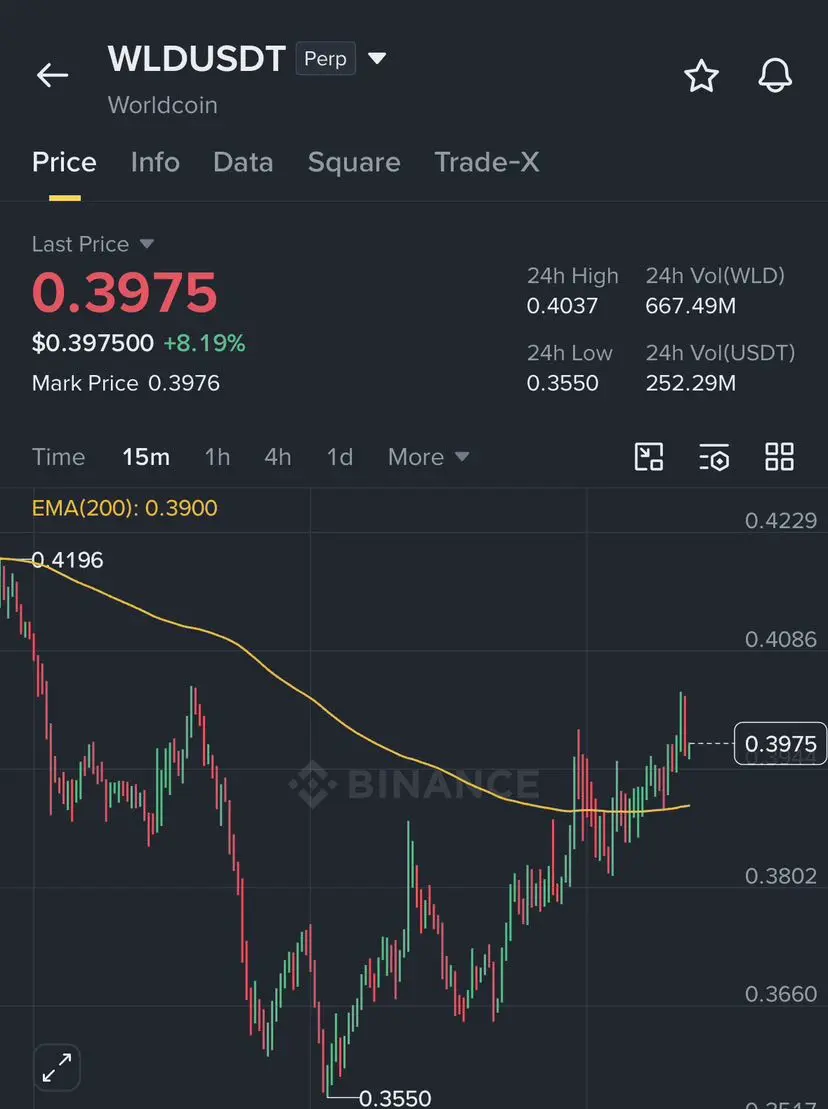Image resolution: width=828 pixels, height=1109 pixels.
Task: Switch the chart to the 4h interval
Action: pyautogui.click(x=278, y=457)
